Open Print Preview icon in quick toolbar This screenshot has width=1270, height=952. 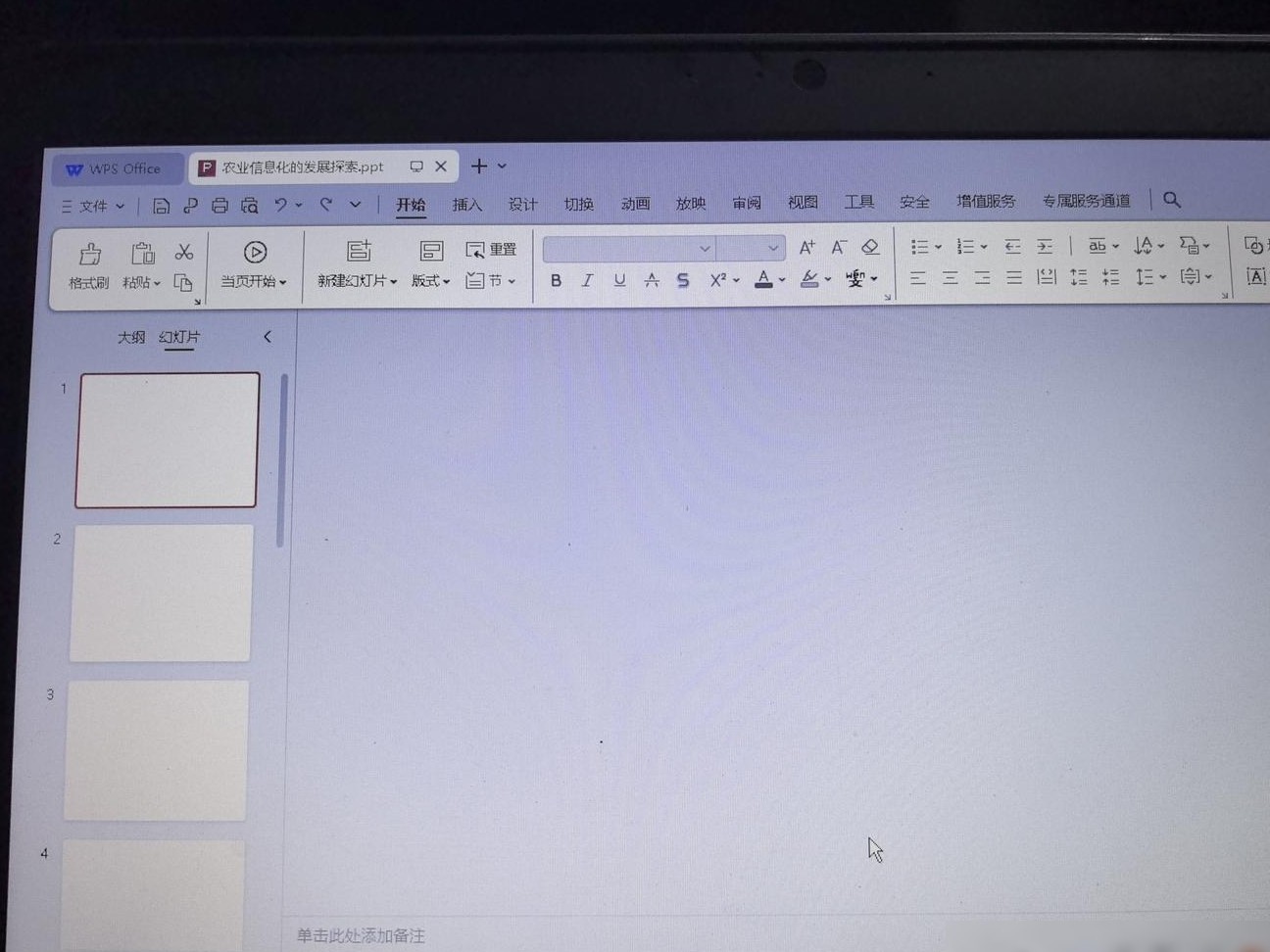click(250, 206)
